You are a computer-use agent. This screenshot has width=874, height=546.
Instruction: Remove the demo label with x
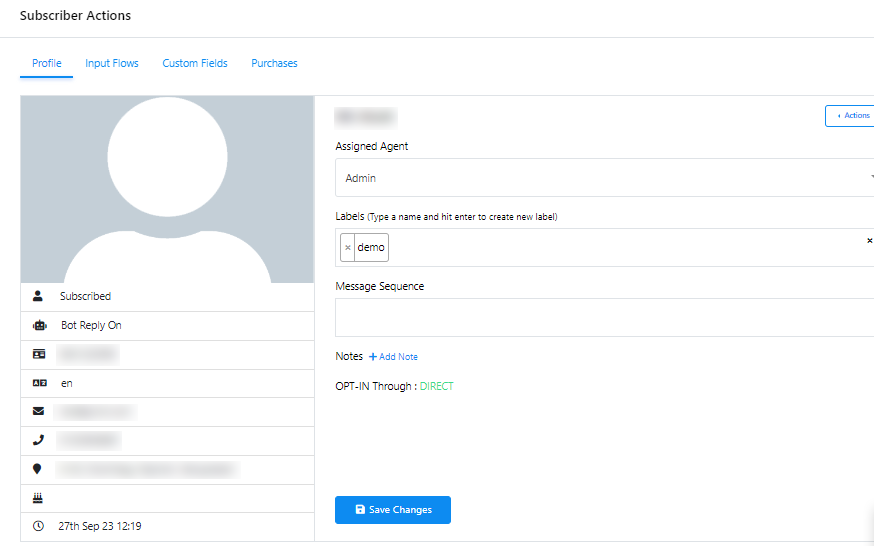pyautogui.click(x=347, y=248)
